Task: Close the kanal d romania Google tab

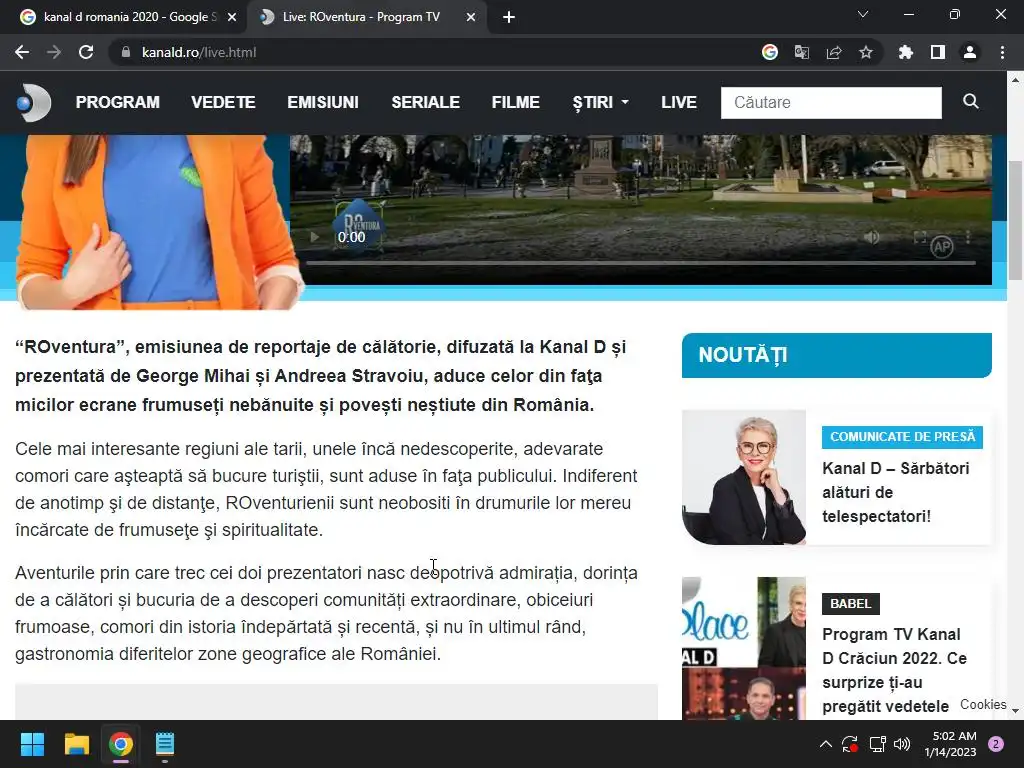Action: point(232,18)
